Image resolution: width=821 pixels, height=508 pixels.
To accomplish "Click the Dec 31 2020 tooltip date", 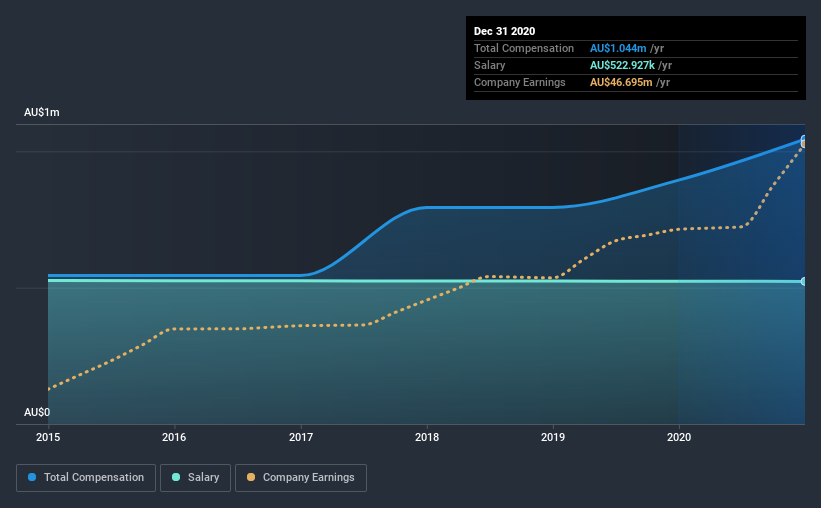I will click(x=504, y=31).
